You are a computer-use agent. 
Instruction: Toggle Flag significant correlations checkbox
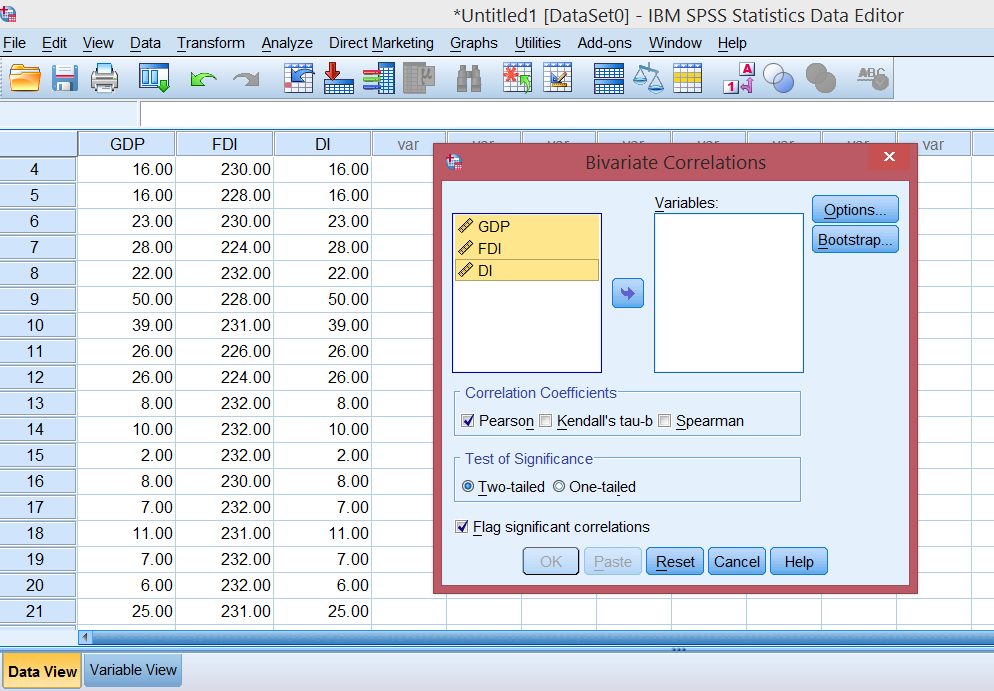(462, 527)
